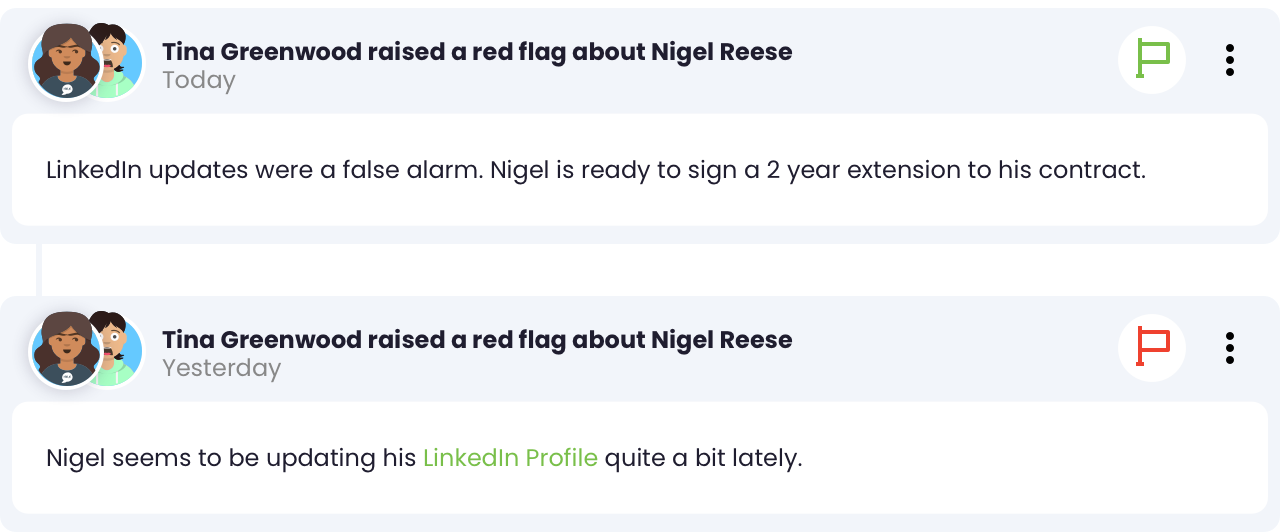Click the "Today" timestamp
The width and height of the screenshot is (1280, 532).
tap(199, 80)
